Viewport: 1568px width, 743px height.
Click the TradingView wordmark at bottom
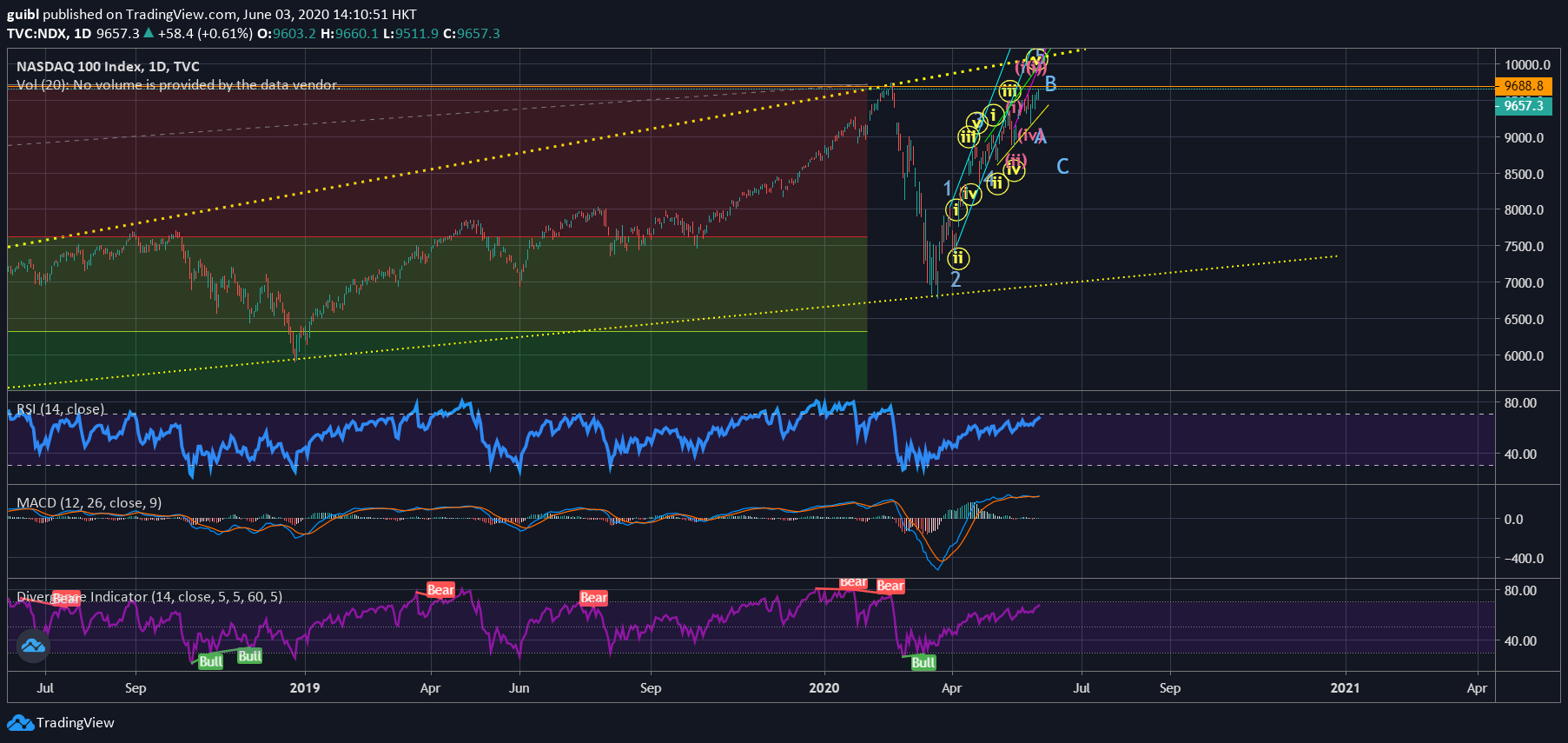(75, 723)
